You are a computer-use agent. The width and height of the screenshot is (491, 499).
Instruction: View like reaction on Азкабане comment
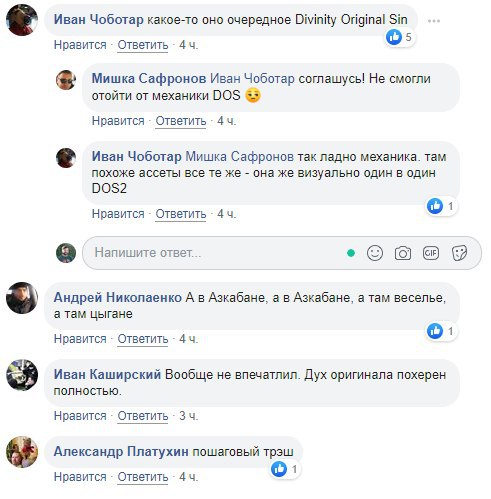click(x=441, y=331)
